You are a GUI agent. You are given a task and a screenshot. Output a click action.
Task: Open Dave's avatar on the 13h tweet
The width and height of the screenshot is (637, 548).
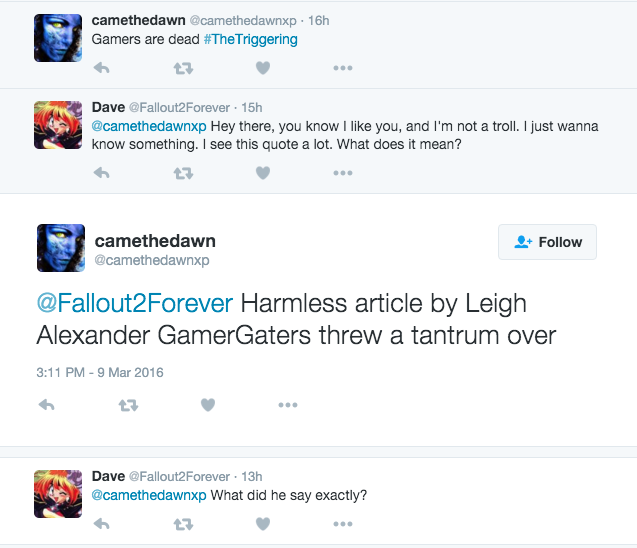click(x=58, y=494)
